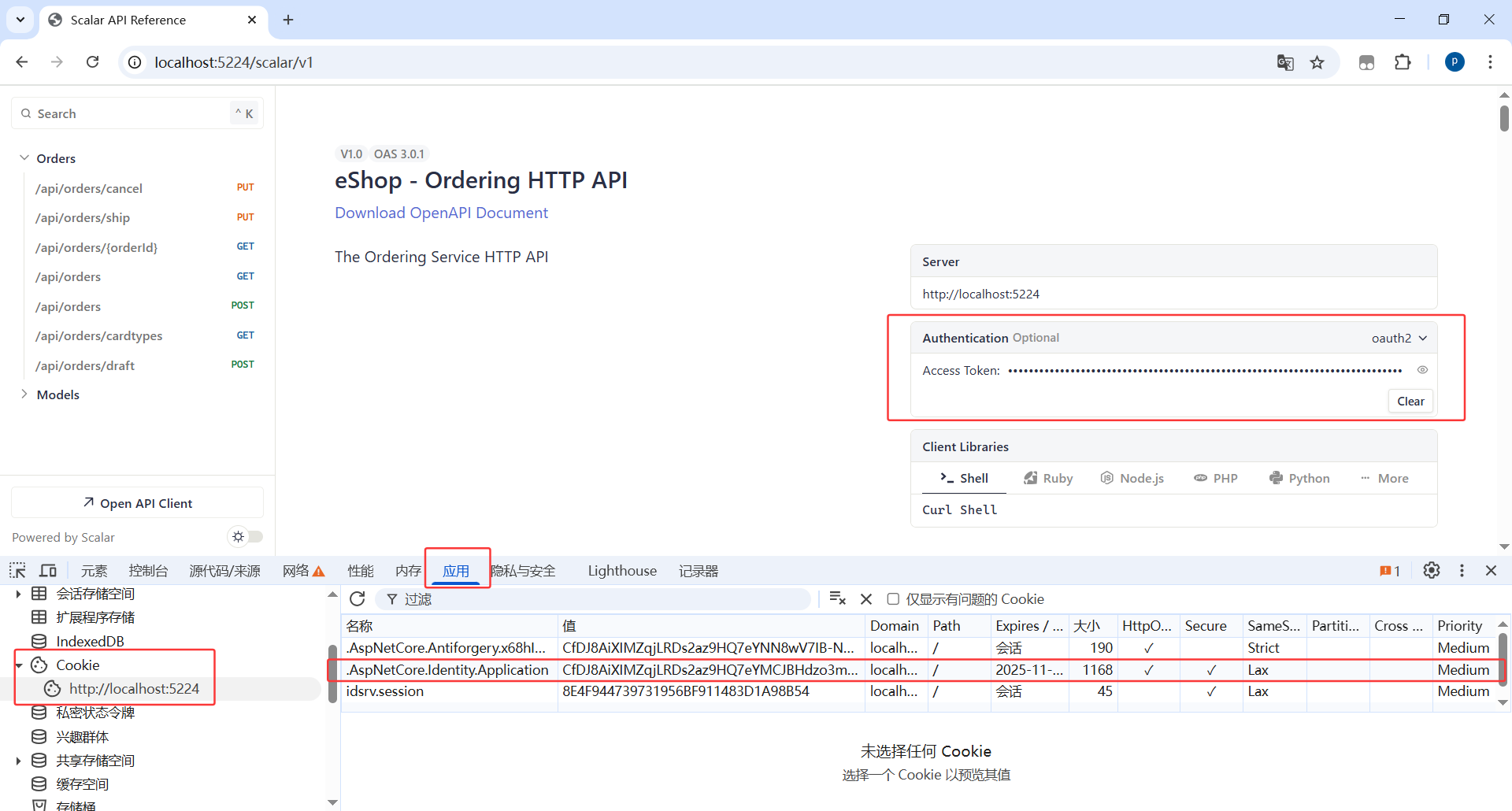Image resolution: width=1512 pixels, height=811 pixels.
Task: Select the Ruby client library tab
Action: coord(1048,478)
